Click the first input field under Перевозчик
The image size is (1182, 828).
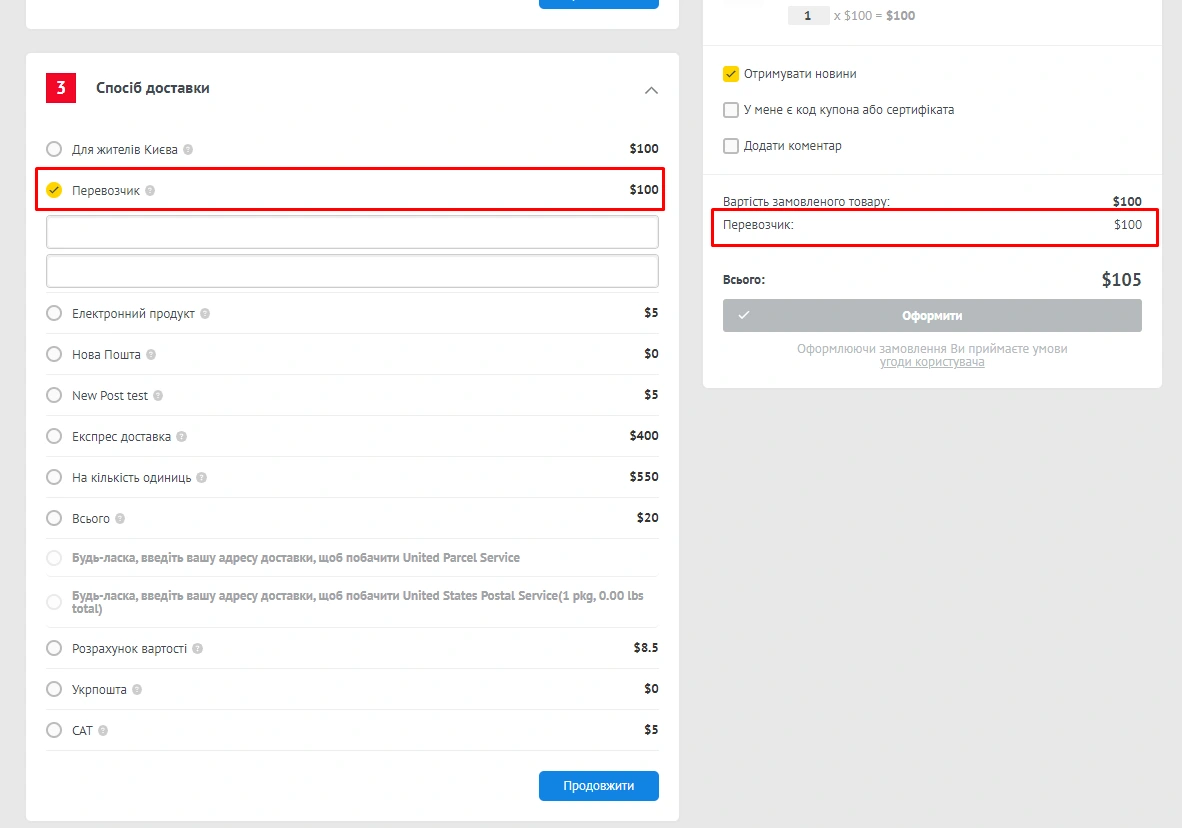352,232
